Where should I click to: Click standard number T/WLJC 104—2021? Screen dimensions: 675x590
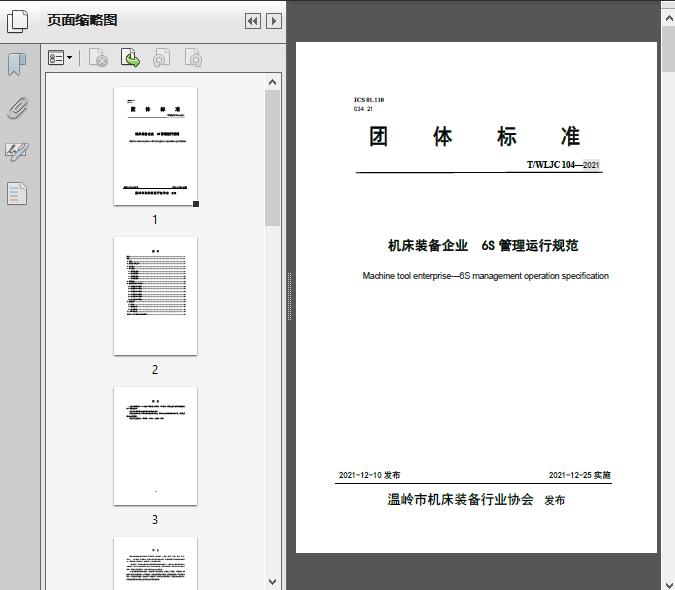[563, 164]
